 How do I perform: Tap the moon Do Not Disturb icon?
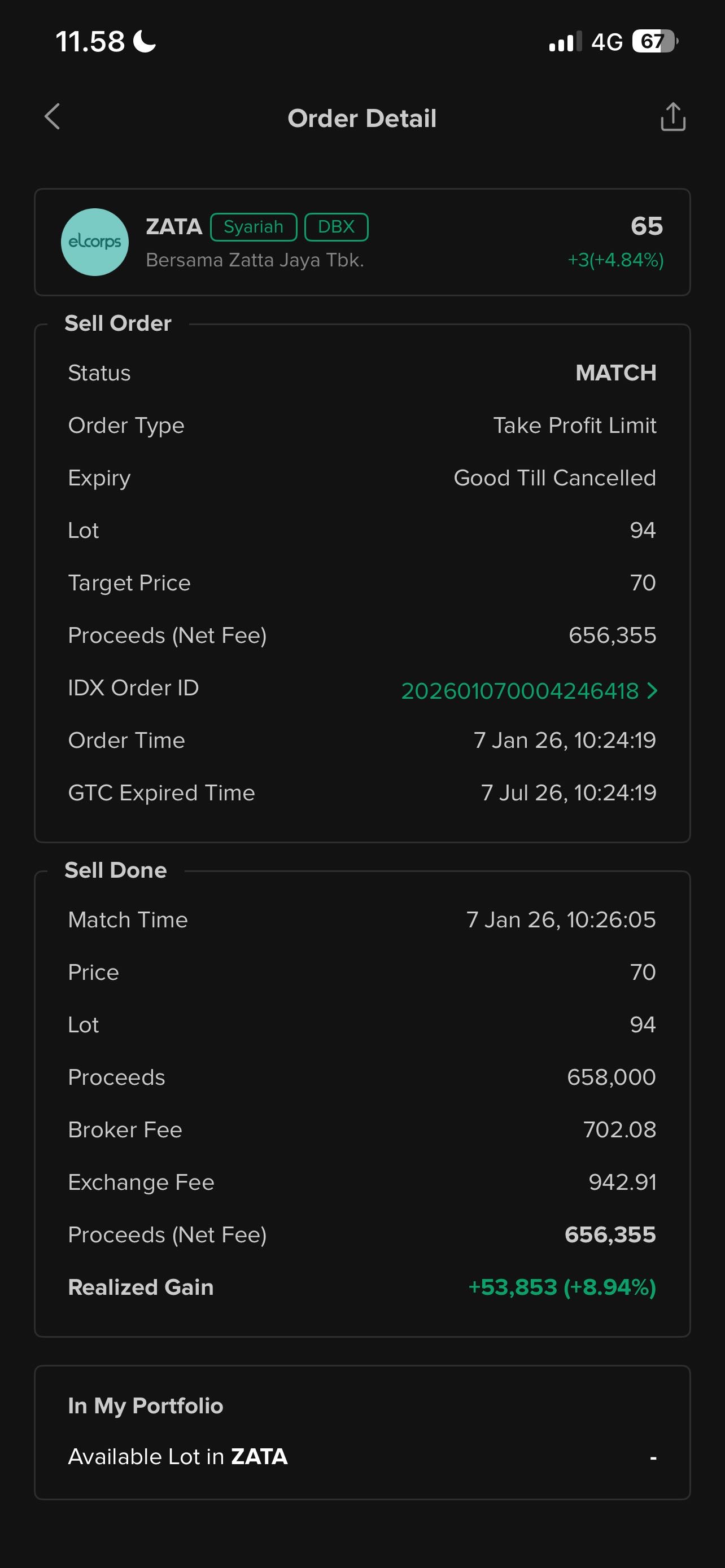pyautogui.click(x=145, y=41)
